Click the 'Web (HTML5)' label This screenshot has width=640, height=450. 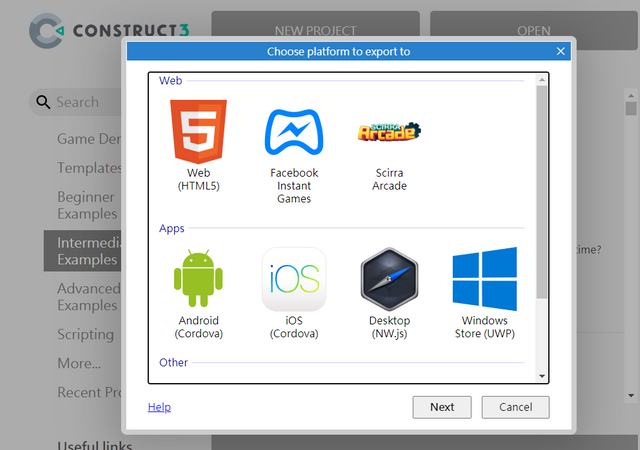[x=198, y=179]
